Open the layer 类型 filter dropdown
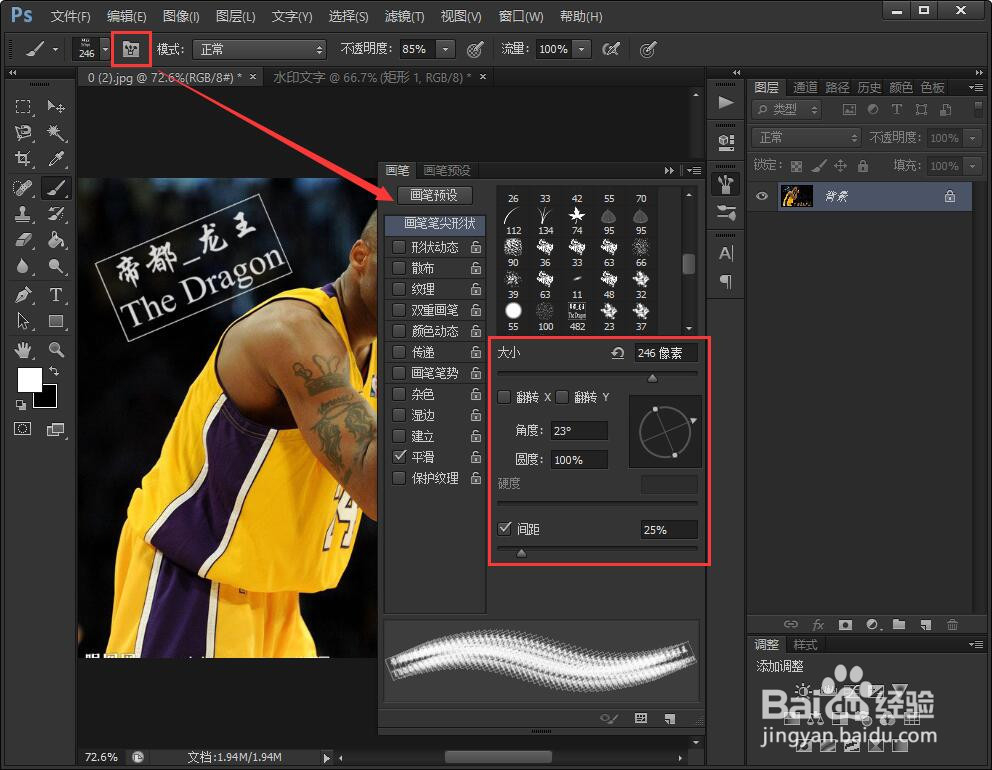 tap(787, 109)
